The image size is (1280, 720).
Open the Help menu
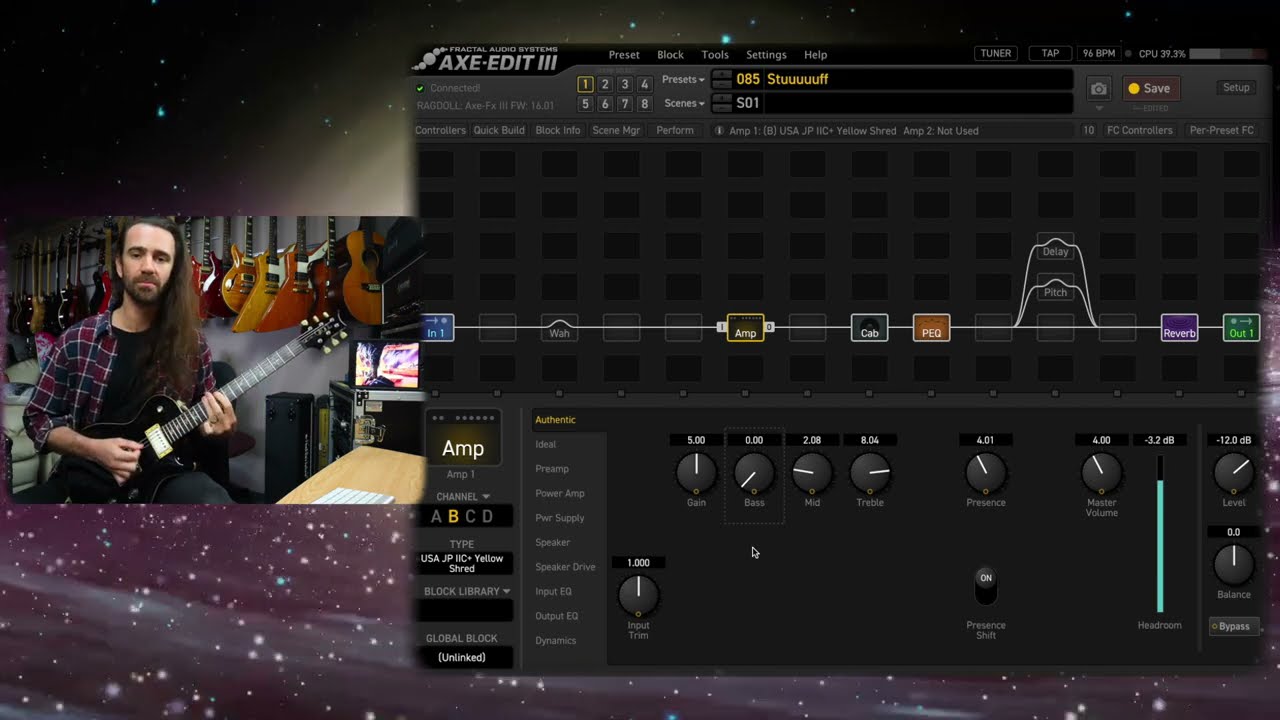[816, 55]
